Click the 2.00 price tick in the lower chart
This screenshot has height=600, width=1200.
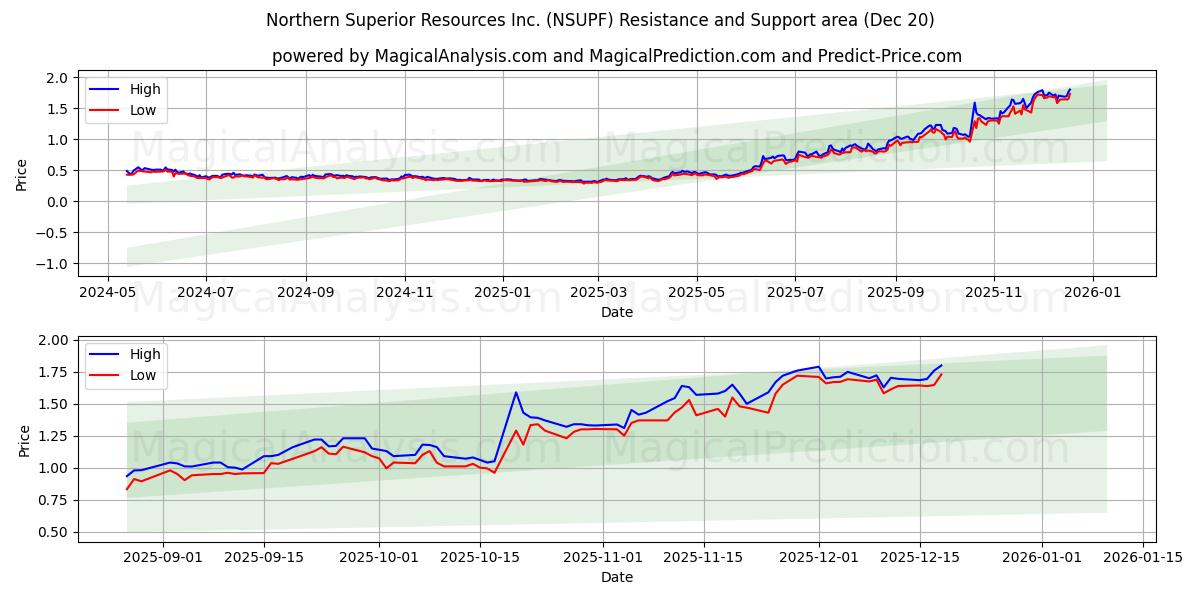pos(53,340)
